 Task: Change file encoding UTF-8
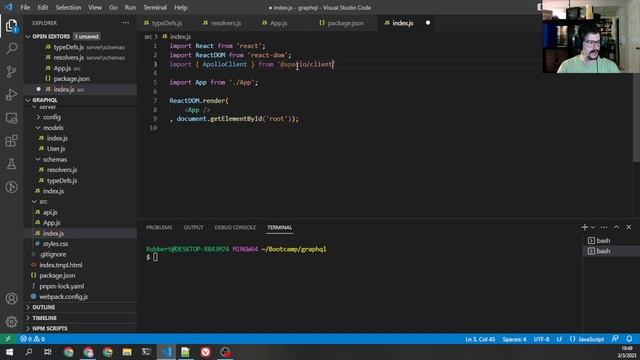[541, 339]
